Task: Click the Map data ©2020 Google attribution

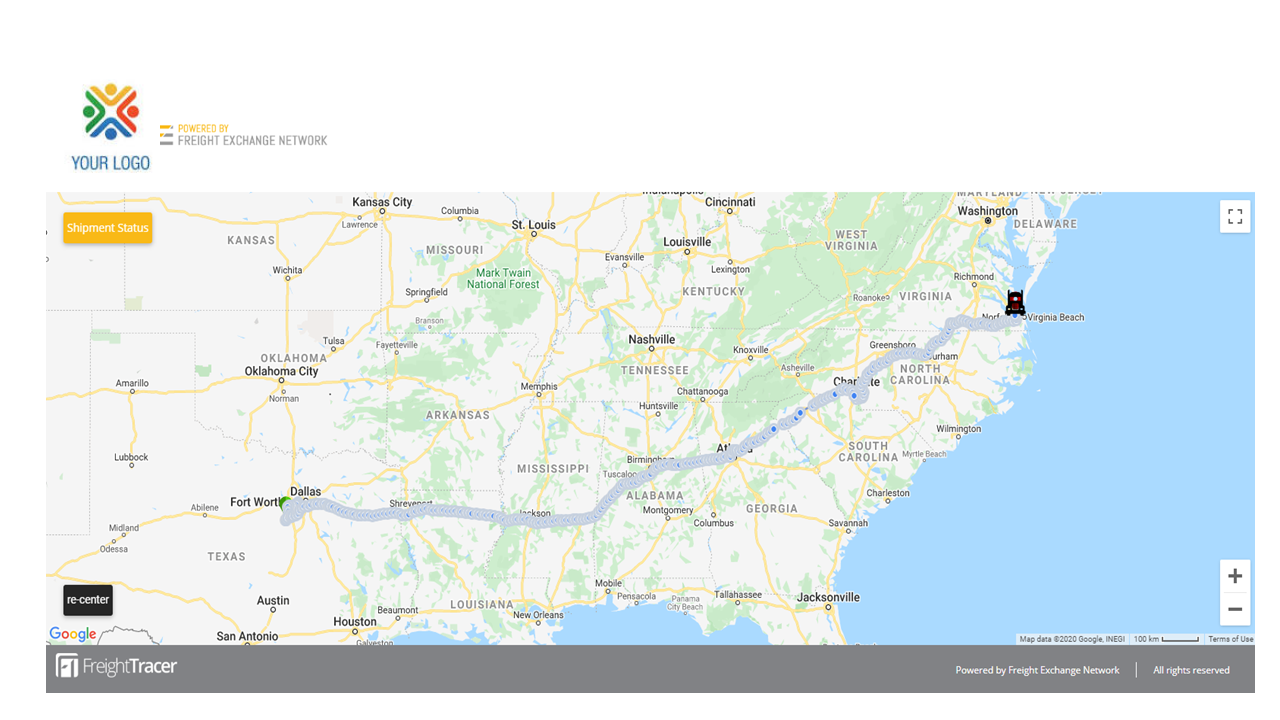Action: (1072, 639)
